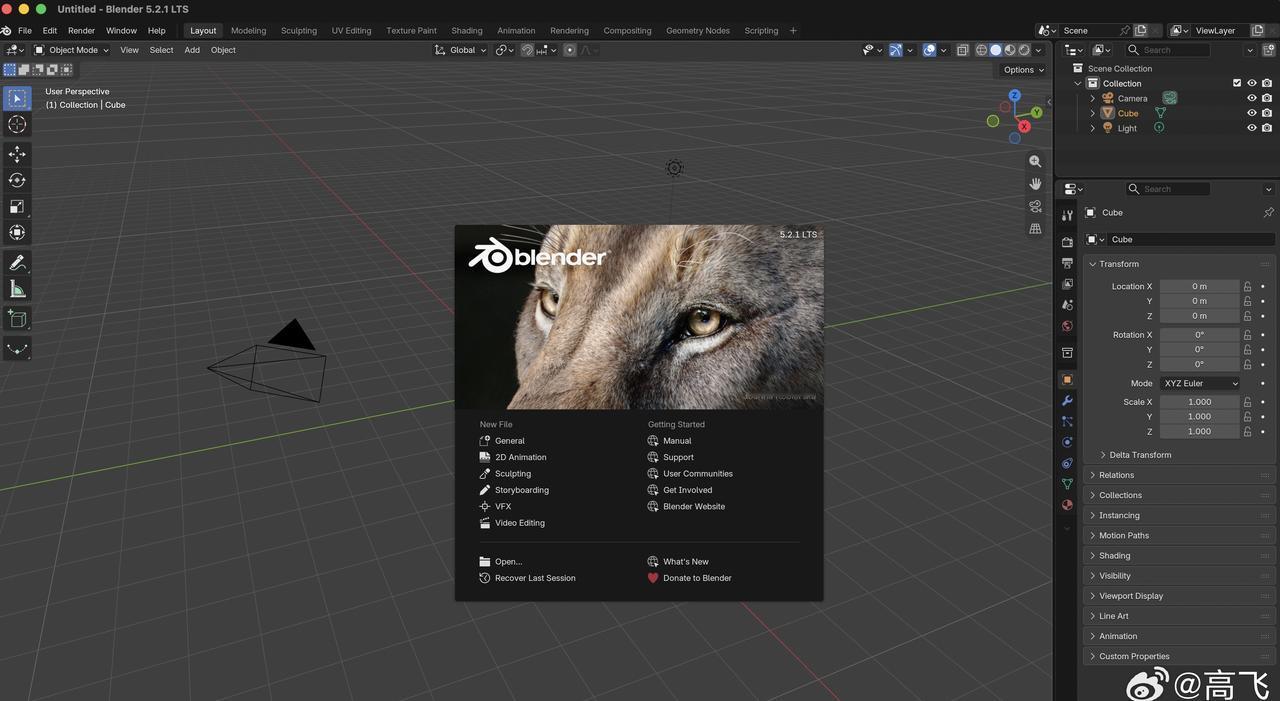Open the Object Mode dropdown
This screenshot has width=1280, height=701.
click(72, 50)
